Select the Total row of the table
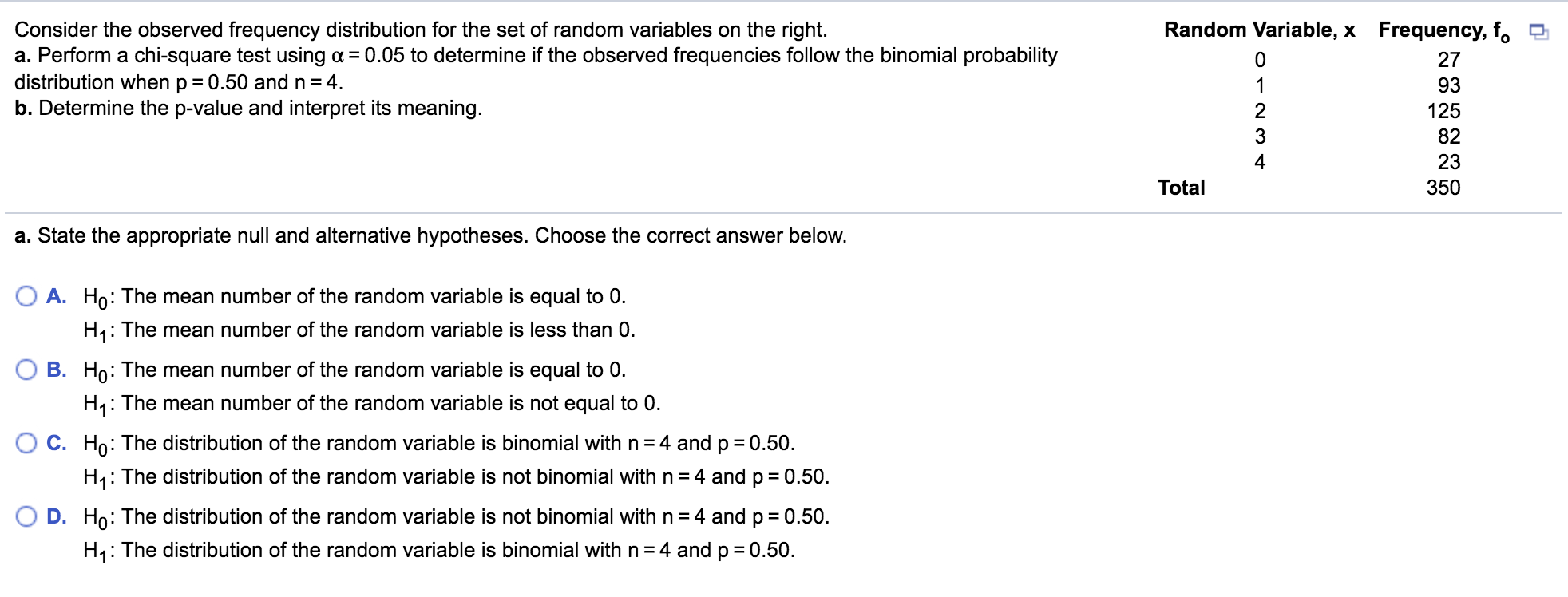The width and height of the screenshot is (1568, 597). click(x=1181, y=188)
